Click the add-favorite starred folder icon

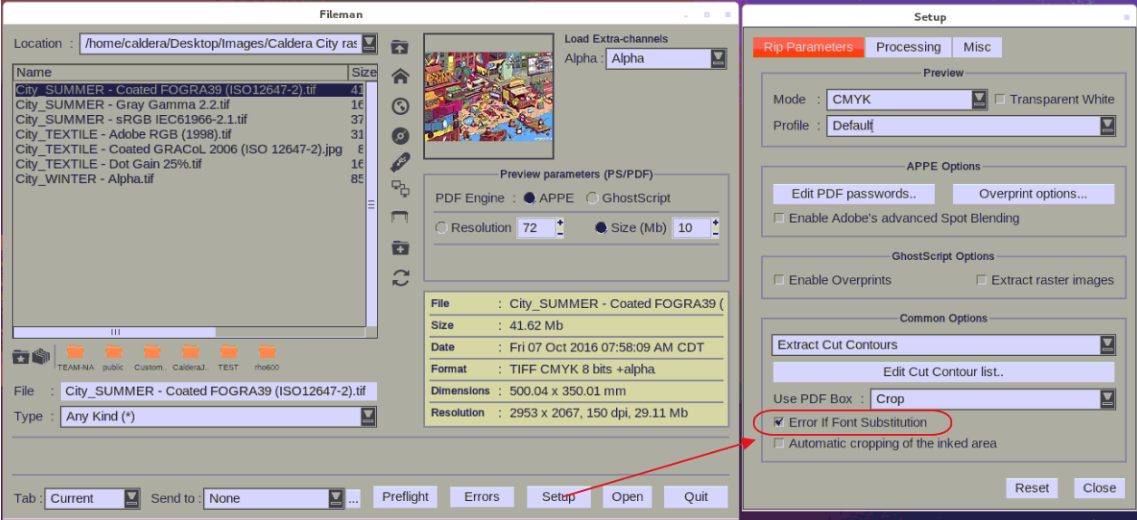point(20,356)
